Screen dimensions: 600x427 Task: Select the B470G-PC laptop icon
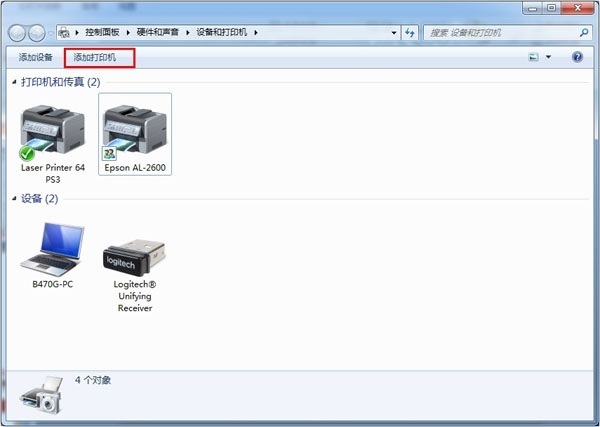(52, 249)
